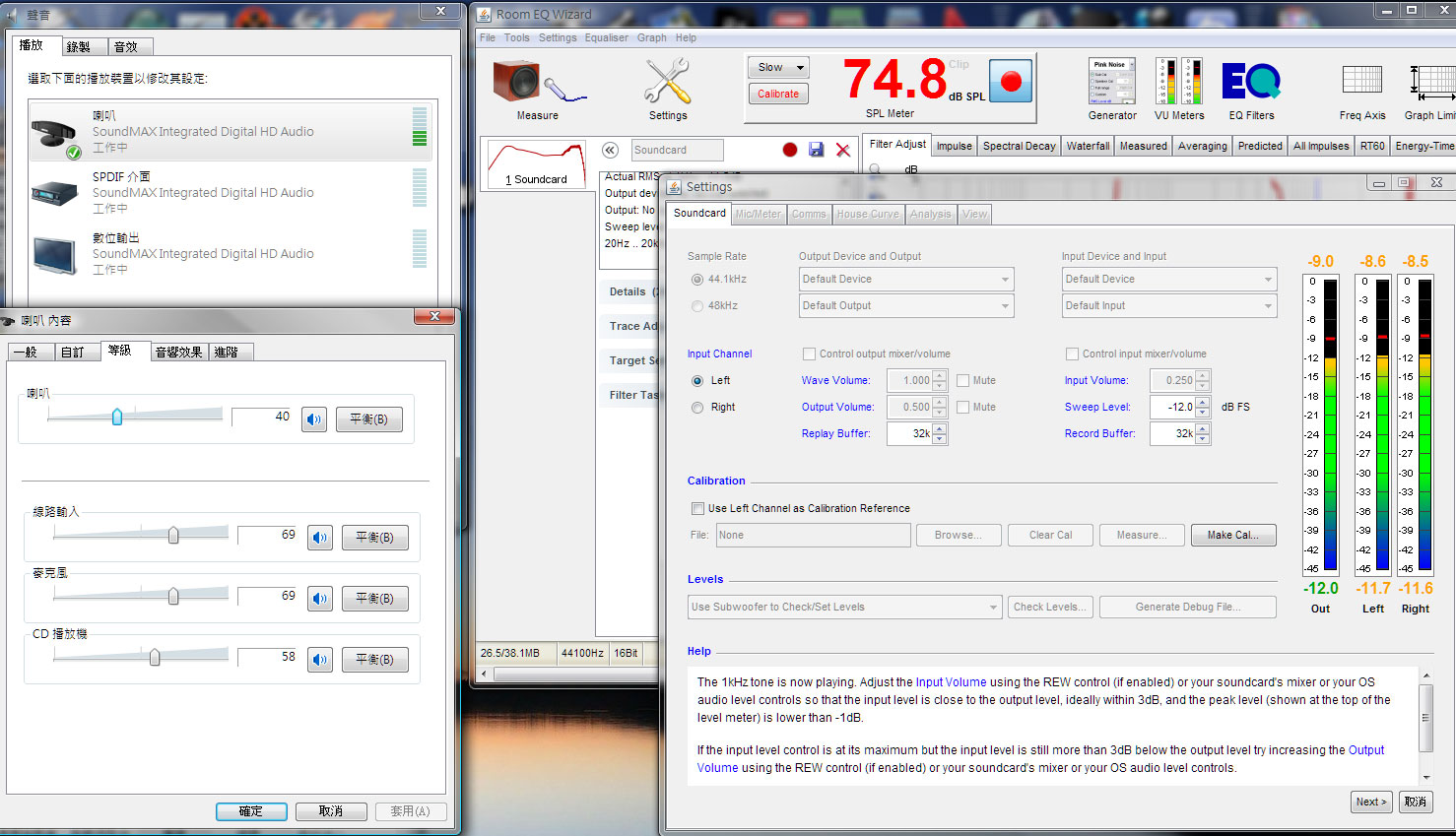
Task: Switch to the Spectral Decay tab
Action: pos(1019,146)
